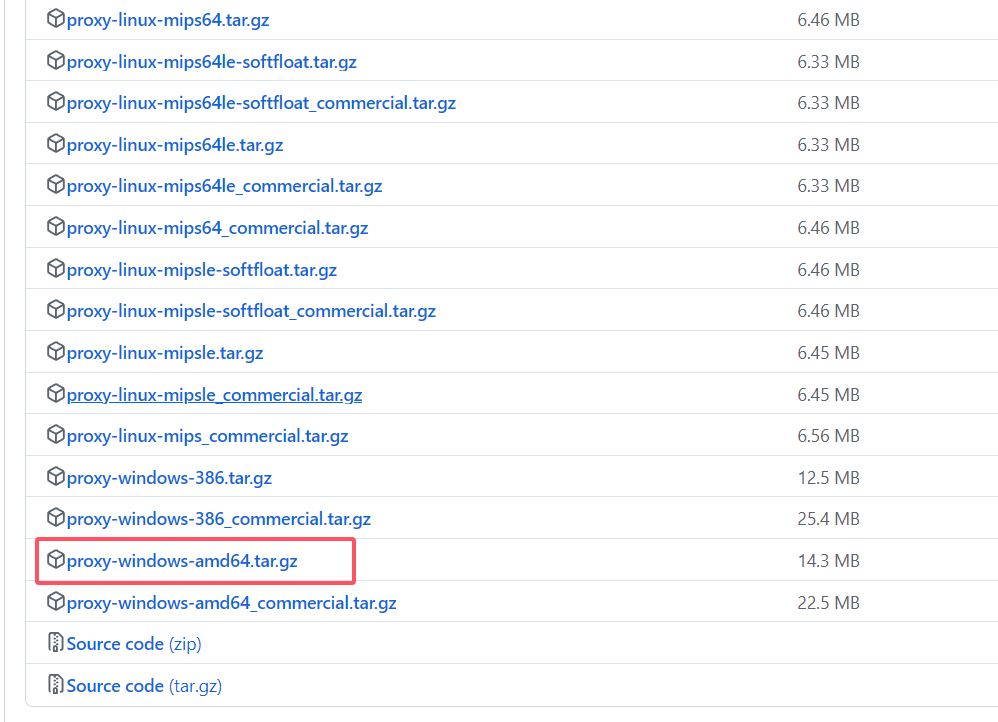The width and height of the screenshot is (998, 722).
Task: Click package icon beside proxy-linux-mips64_commercial.tar.gz
Action: (x=56, y=227)
